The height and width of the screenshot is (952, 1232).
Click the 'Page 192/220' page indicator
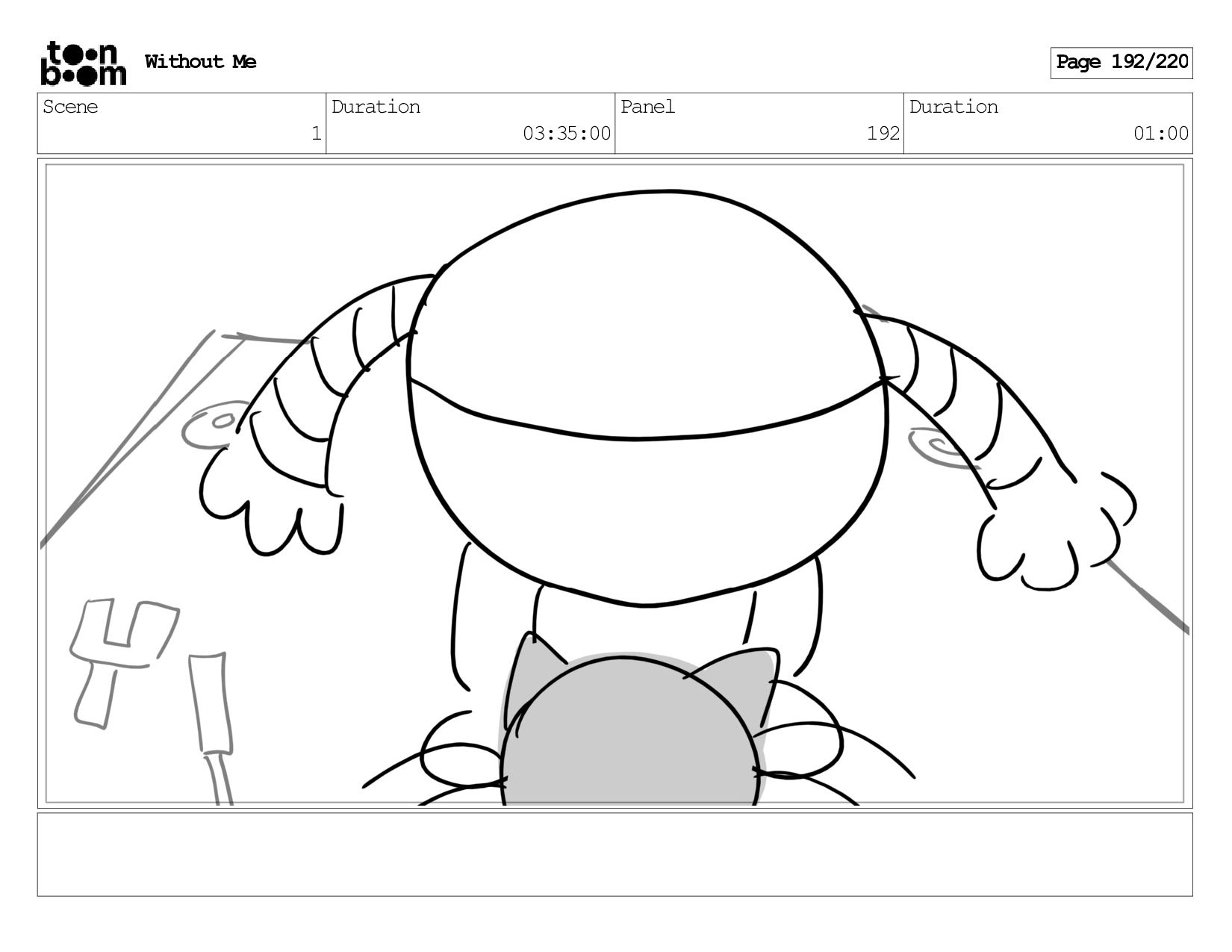[1121, 63]
